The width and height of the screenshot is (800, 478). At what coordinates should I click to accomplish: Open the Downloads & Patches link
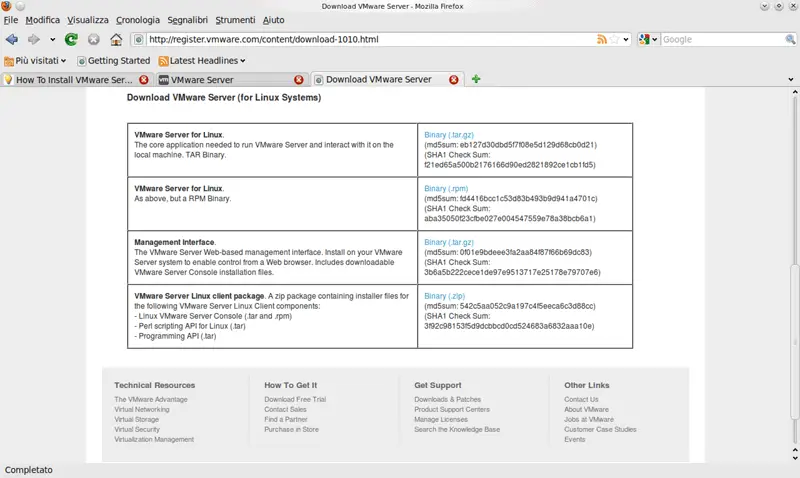[x=447, y=399]
